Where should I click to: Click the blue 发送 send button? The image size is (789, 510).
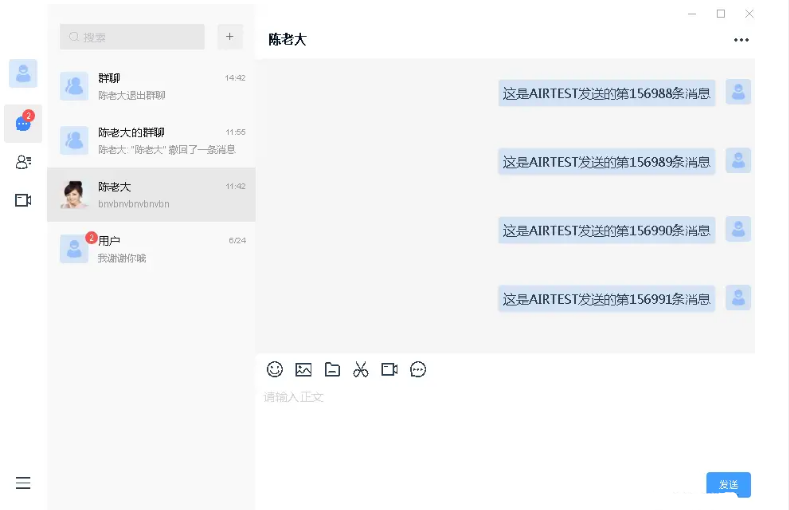[729, 485]
